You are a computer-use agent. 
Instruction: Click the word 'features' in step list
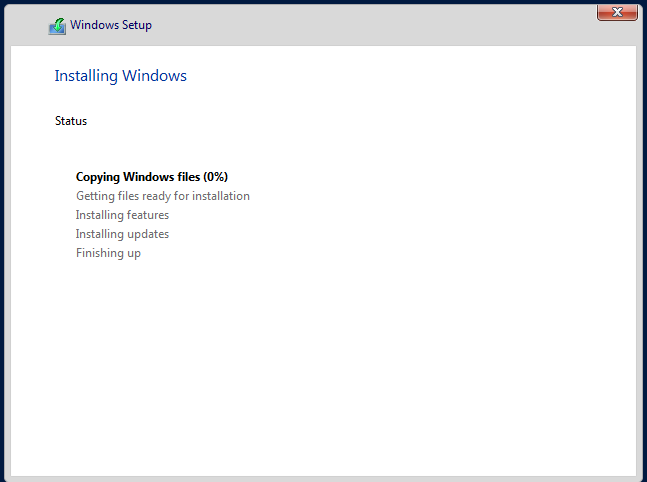(x=146, y=215)
